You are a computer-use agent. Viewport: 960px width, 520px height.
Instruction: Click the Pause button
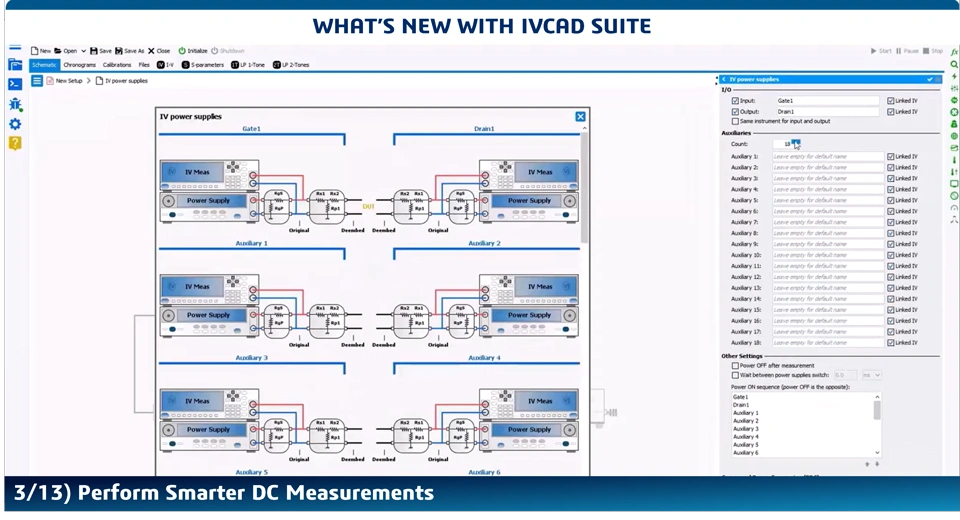point(907,51)
